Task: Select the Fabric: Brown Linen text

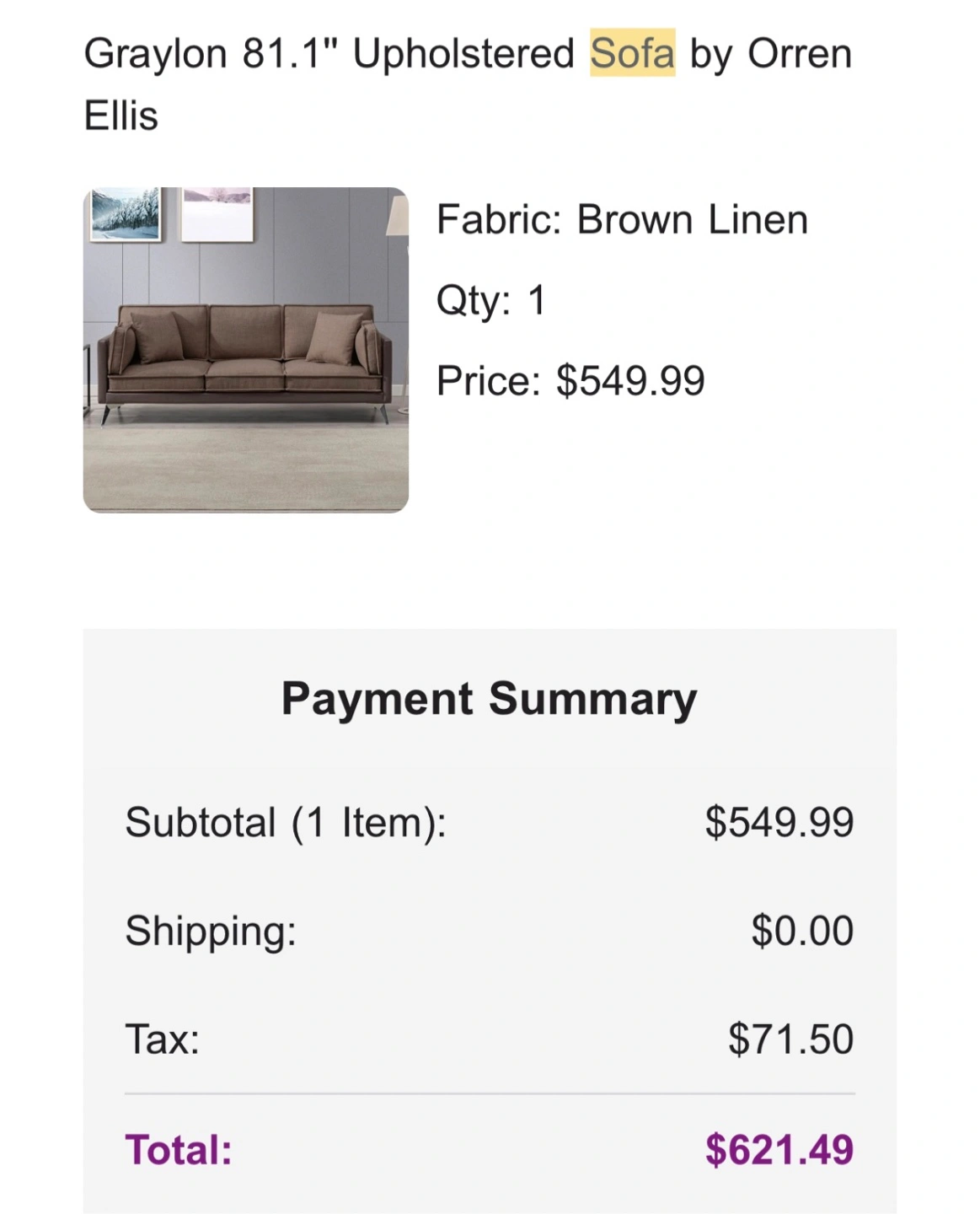Action: (622, 220)
